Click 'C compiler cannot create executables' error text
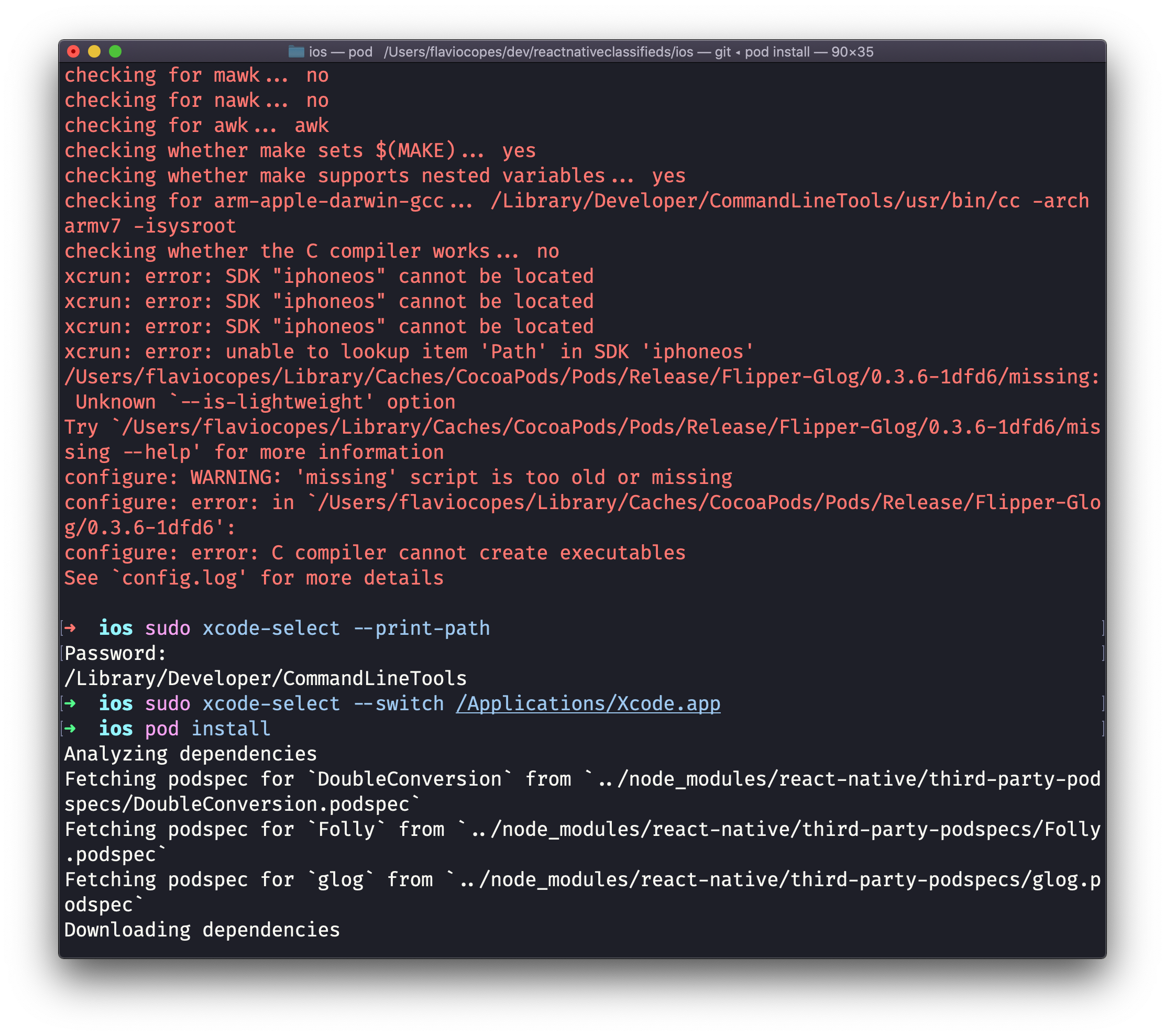The width and height of the screenshot is (1165, 1036). 478,553
